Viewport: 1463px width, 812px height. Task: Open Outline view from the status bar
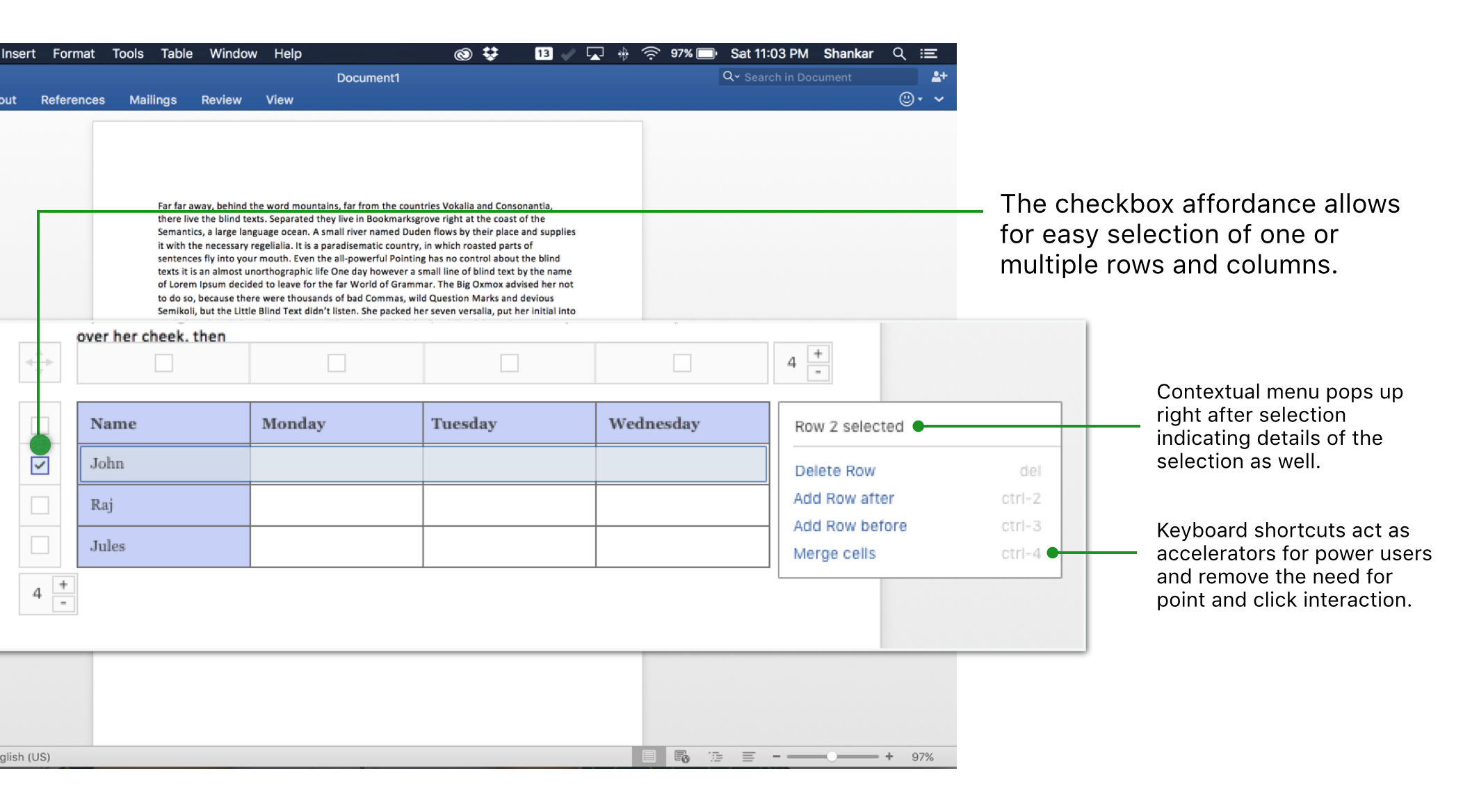(715, 756)
